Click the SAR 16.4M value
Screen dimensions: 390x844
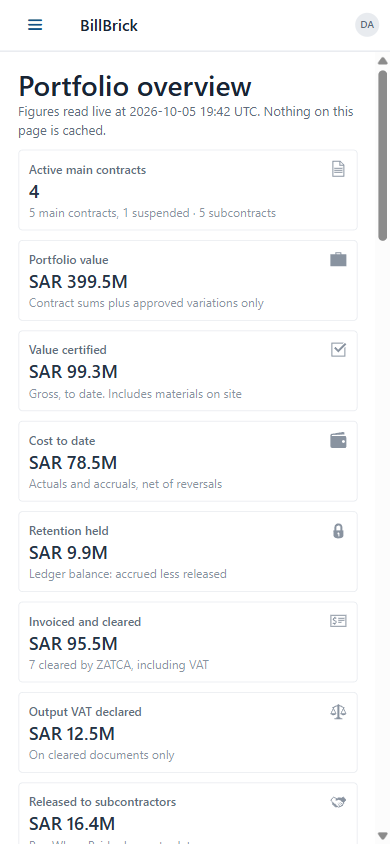coord(72,824)
